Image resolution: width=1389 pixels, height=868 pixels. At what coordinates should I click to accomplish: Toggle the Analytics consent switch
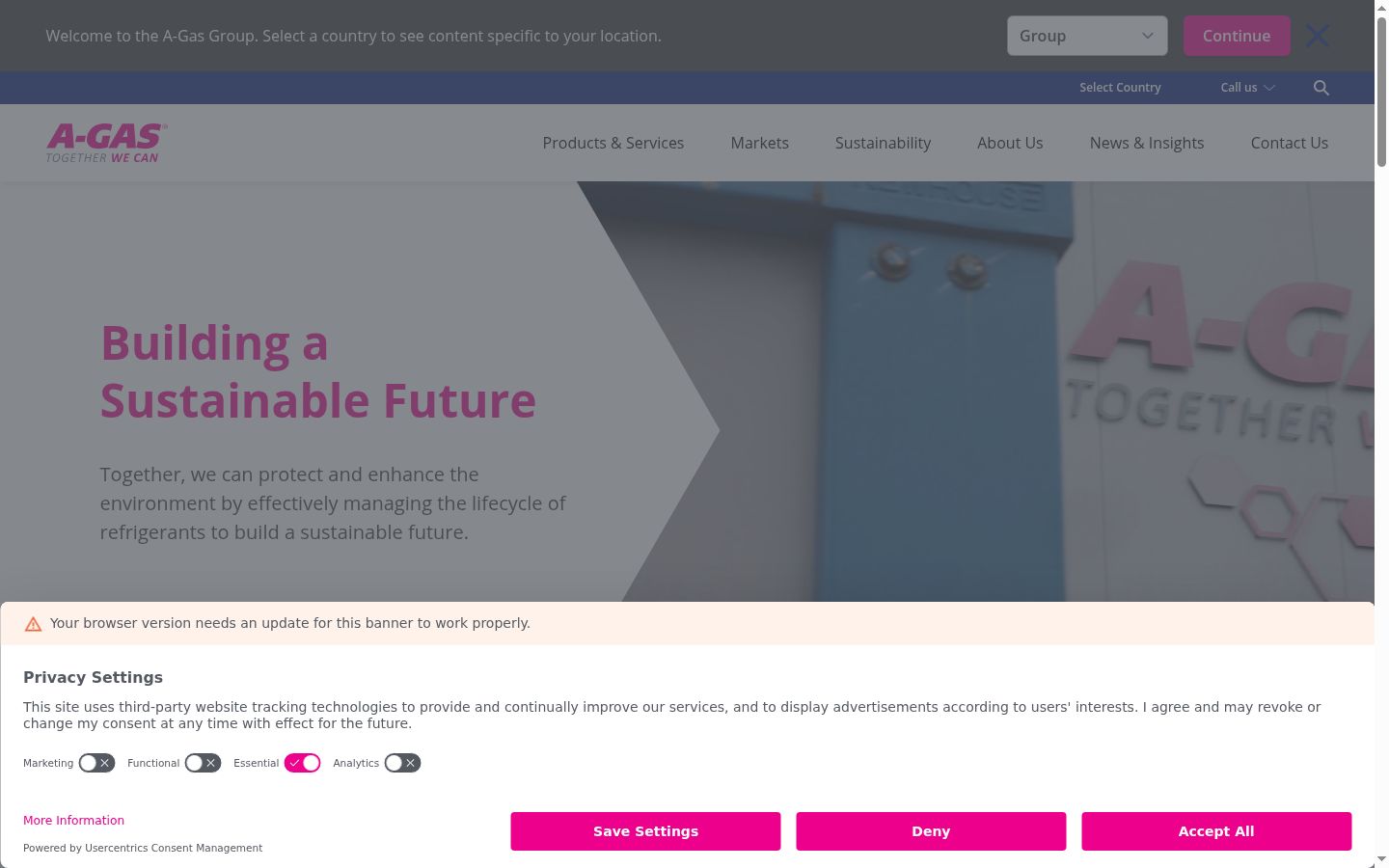pyautogui.click(x=402, y=763)
